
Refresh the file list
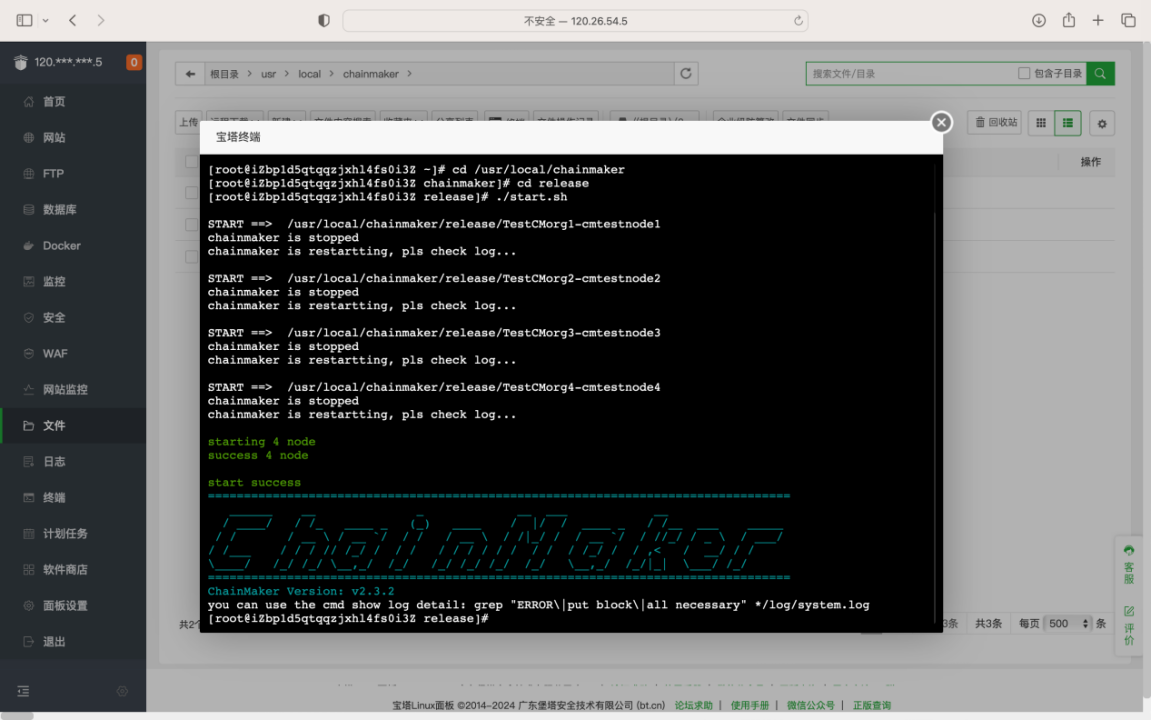coord(686,74)
